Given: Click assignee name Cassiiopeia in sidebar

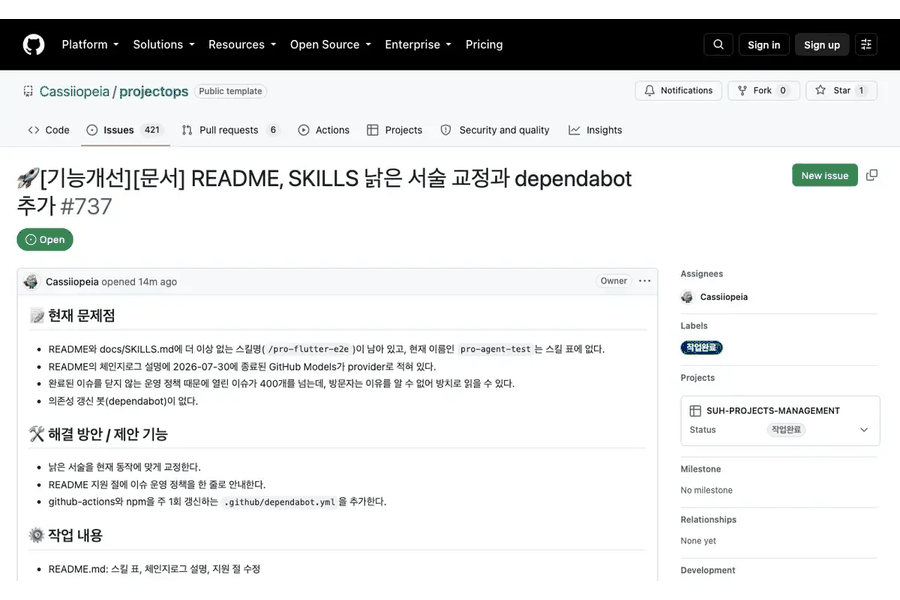Looking at the screenshot, I should pyautogui.click(x=724, y=297).
